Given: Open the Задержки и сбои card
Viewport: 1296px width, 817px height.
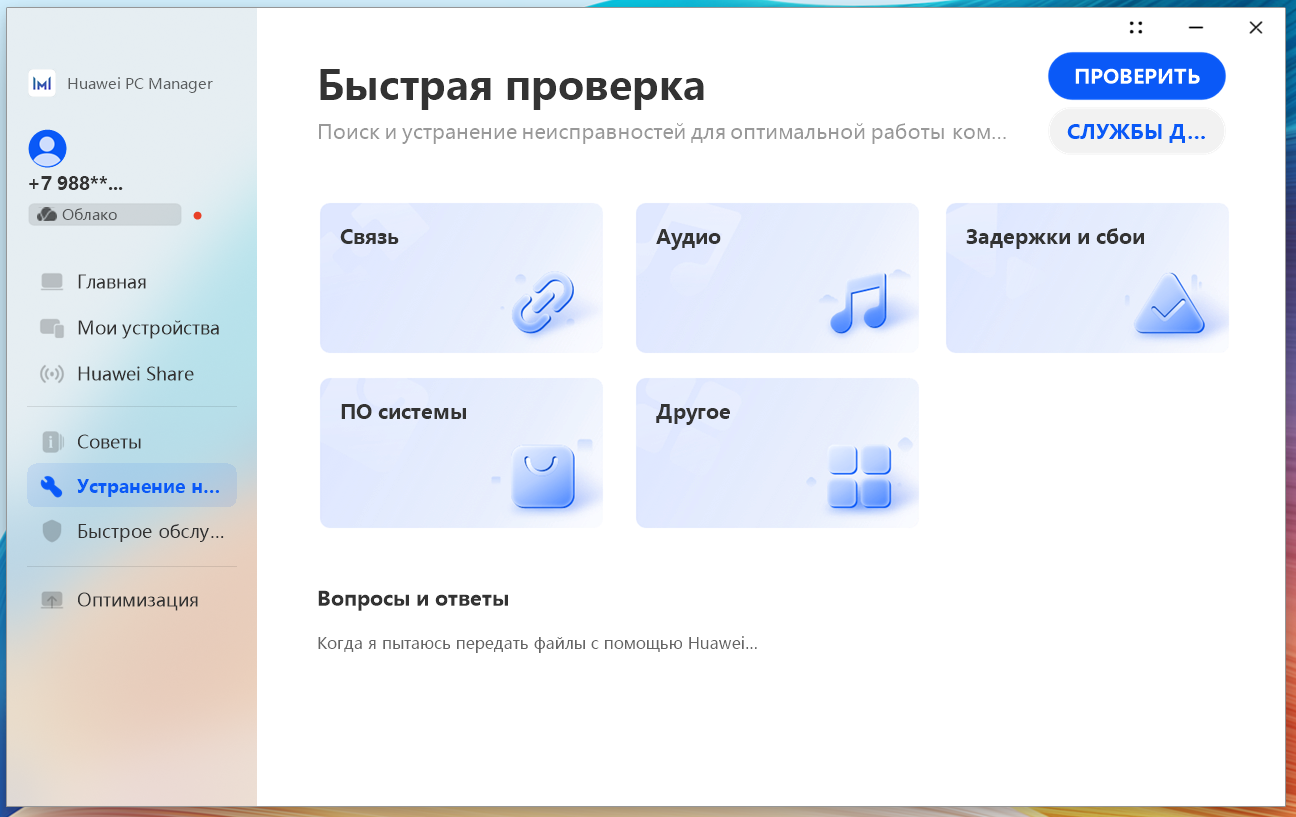Looking at the screenshot, I should tap(1087, 278).
